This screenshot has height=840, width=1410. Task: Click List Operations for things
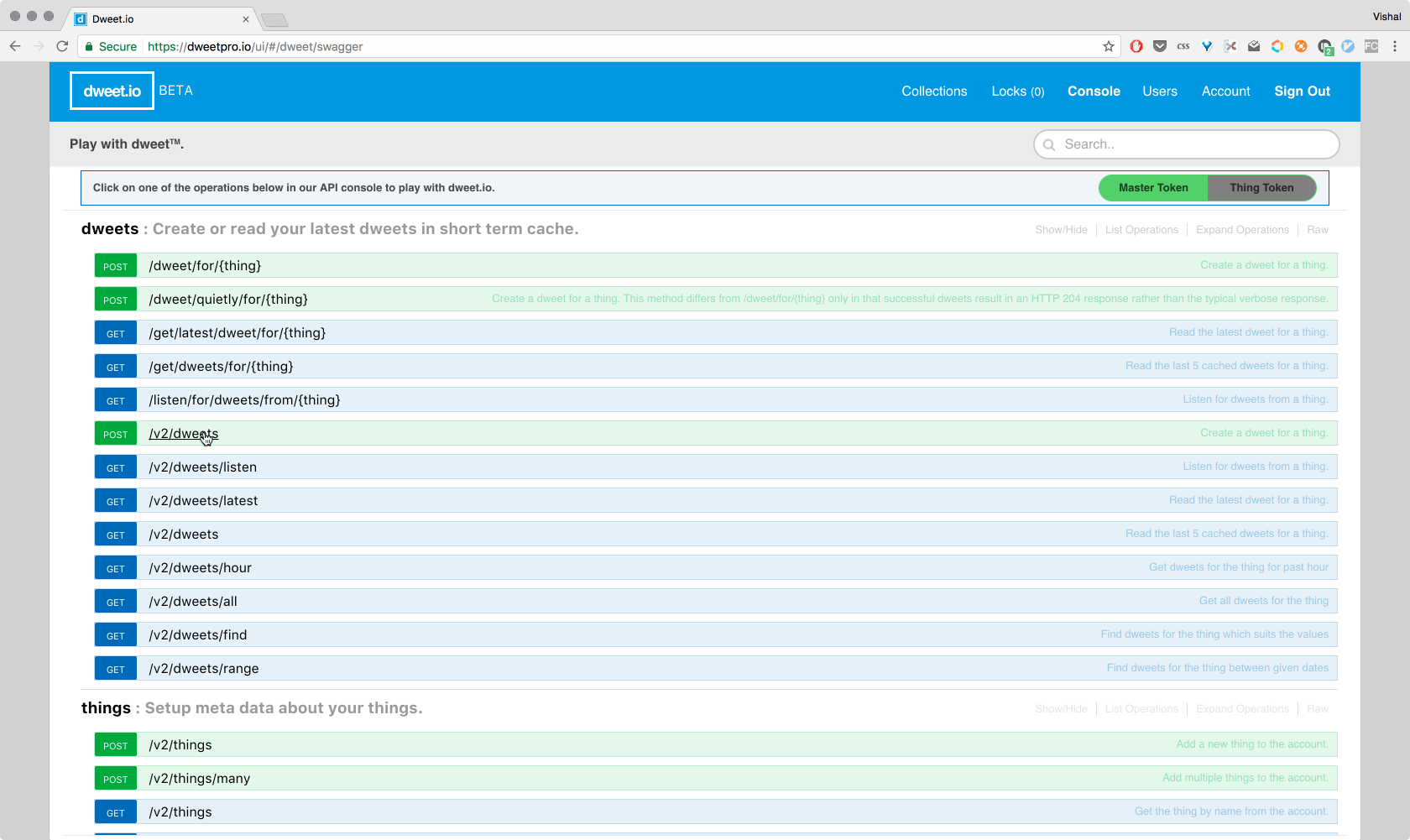coord(1141,709)
